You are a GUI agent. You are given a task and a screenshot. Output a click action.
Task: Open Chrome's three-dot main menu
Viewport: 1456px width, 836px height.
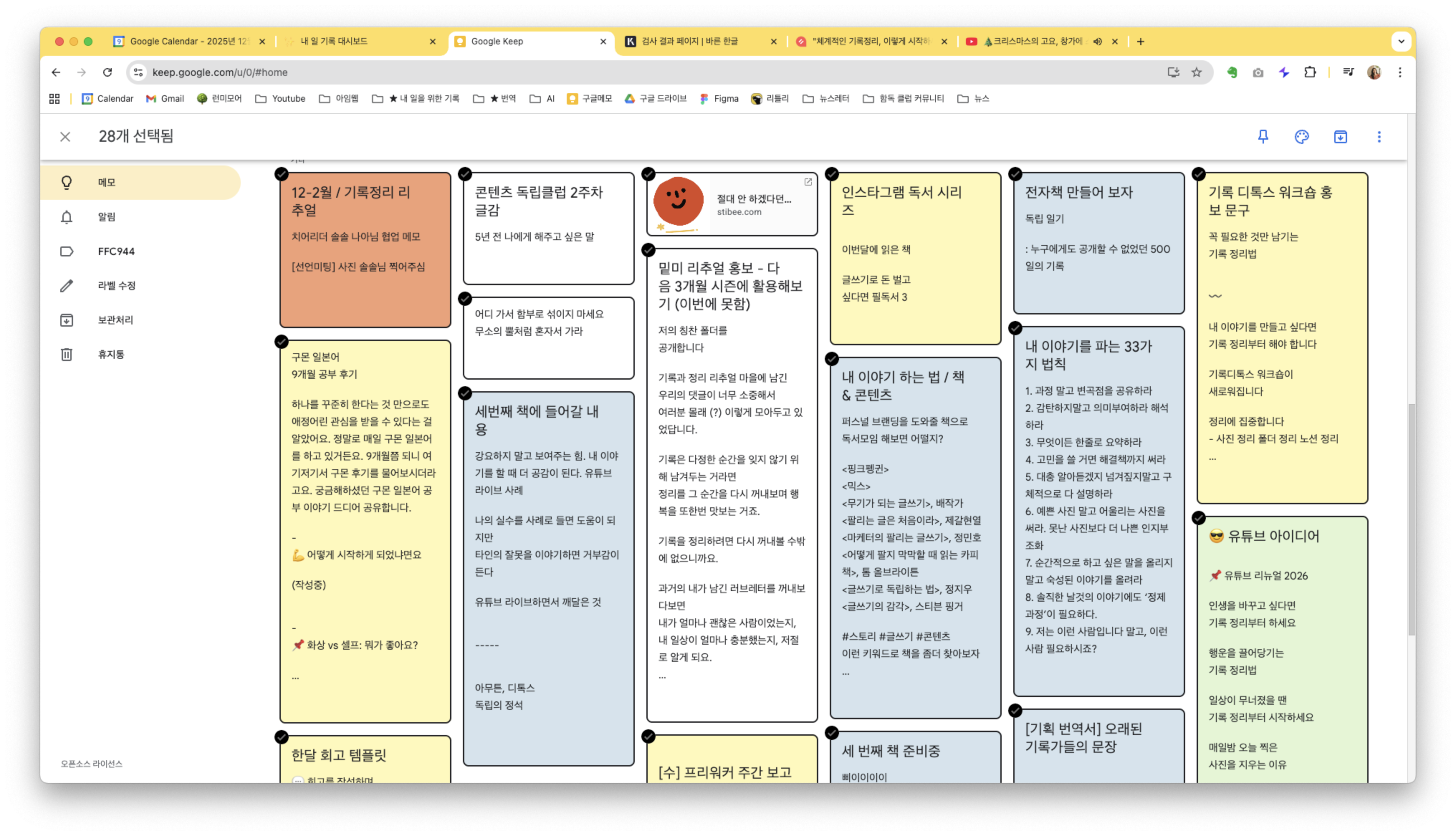(x=1400, y=72)
